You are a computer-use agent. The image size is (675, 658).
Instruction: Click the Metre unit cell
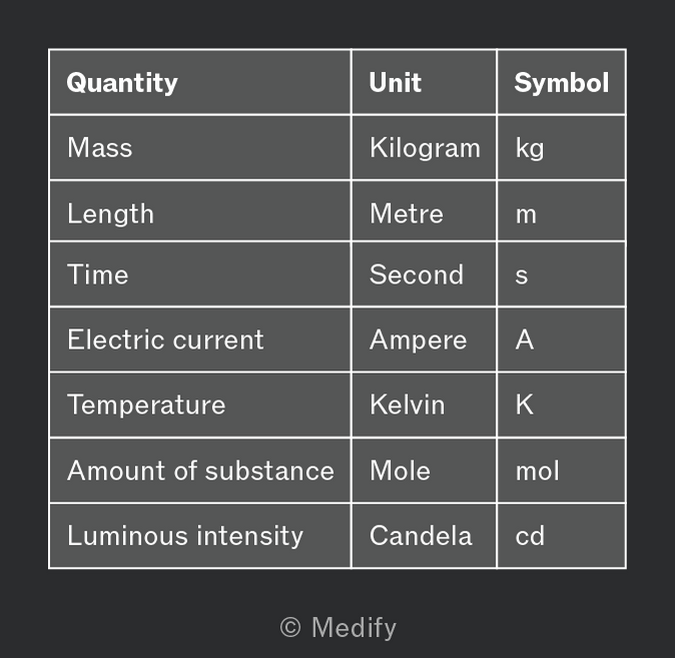(x=424, y=211)
